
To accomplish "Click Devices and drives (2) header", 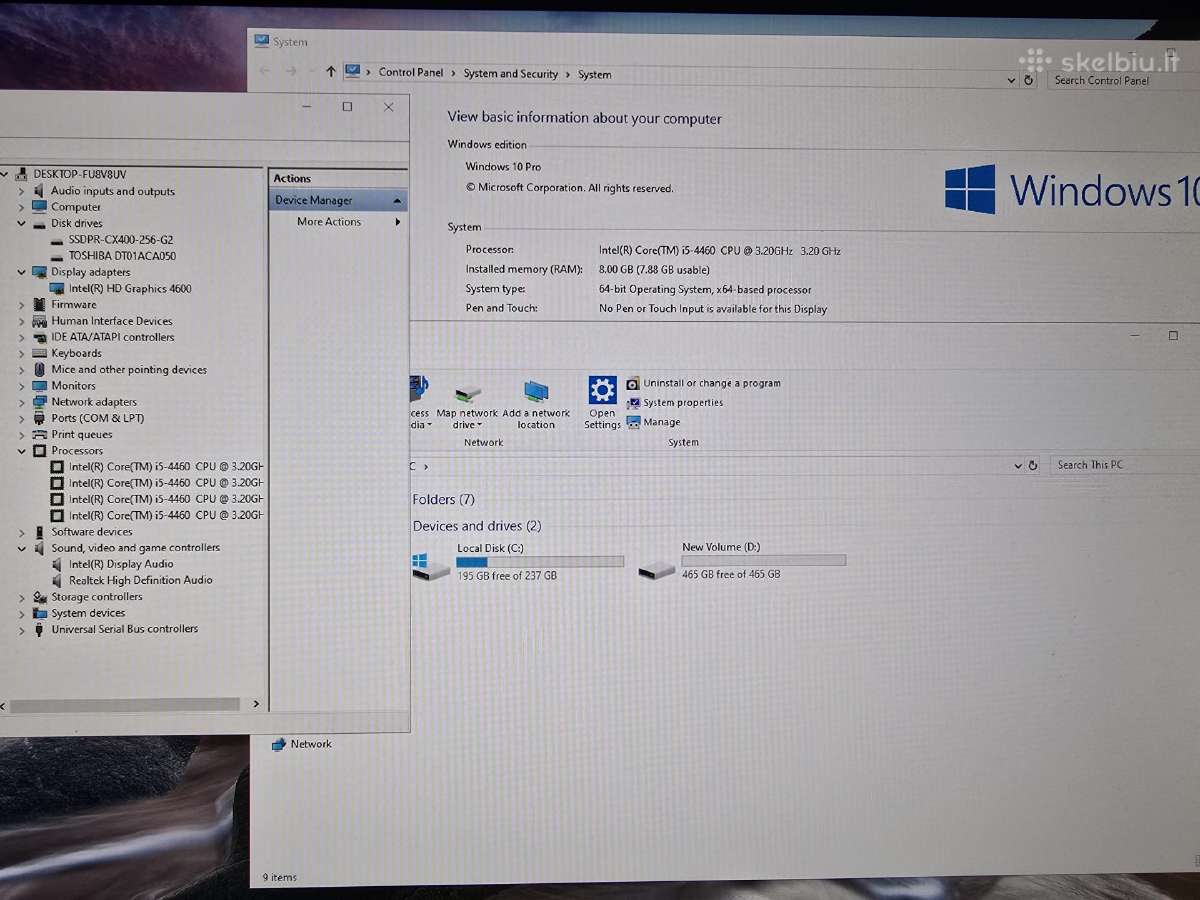I will coord(477,526).
